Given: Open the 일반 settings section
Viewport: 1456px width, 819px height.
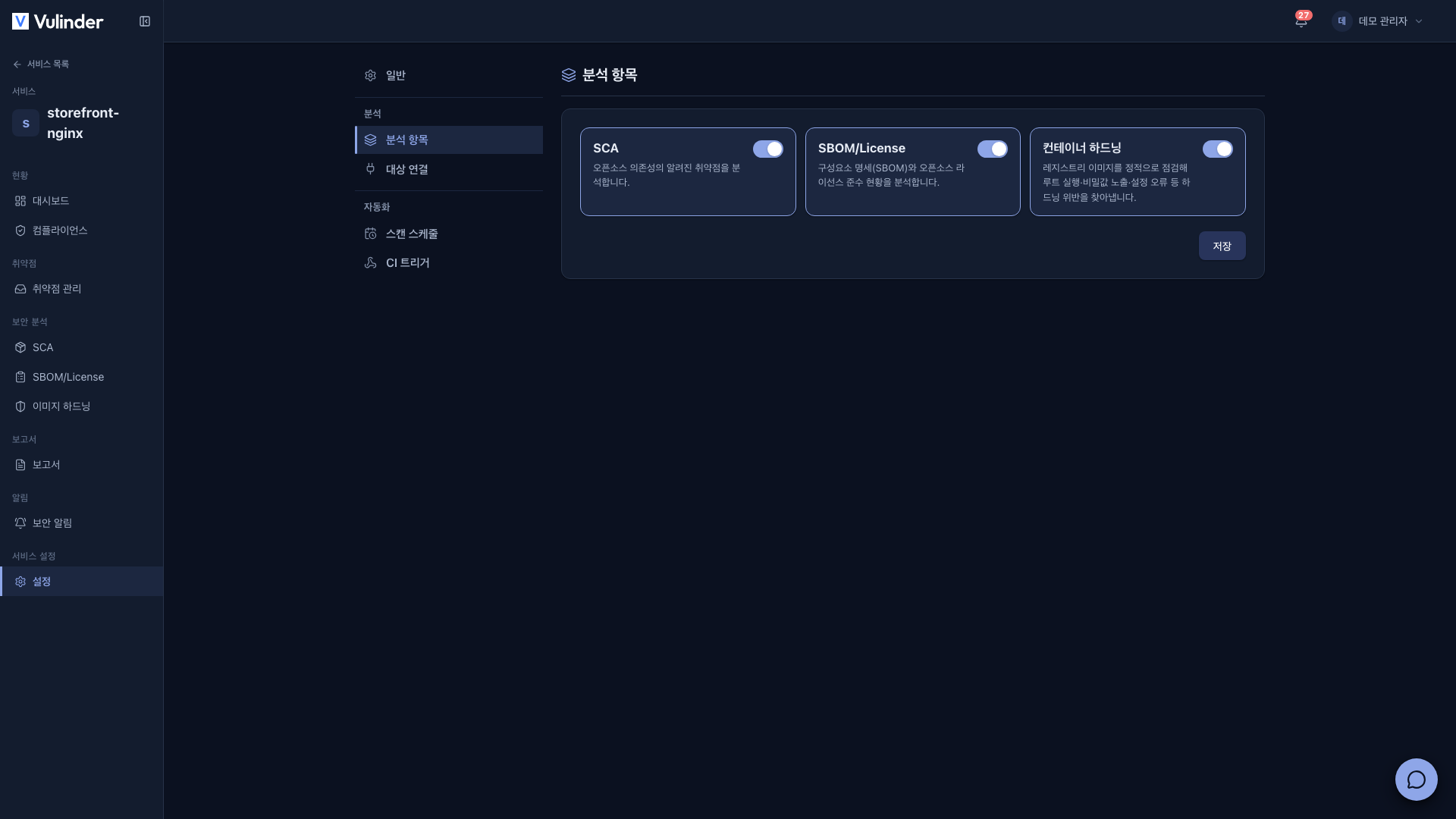Looking at the screenshot, I should click(449, 75).
